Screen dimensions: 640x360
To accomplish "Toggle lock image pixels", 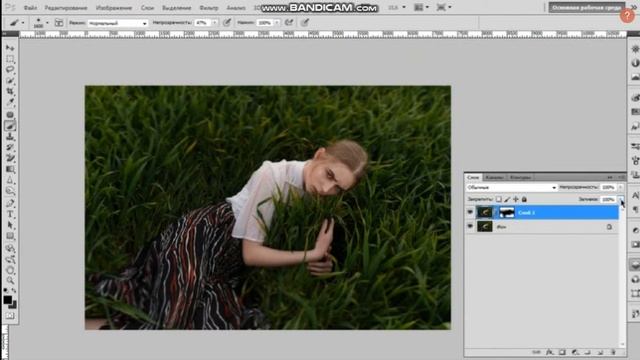I will pyautogui.click(x=507, y=199).
